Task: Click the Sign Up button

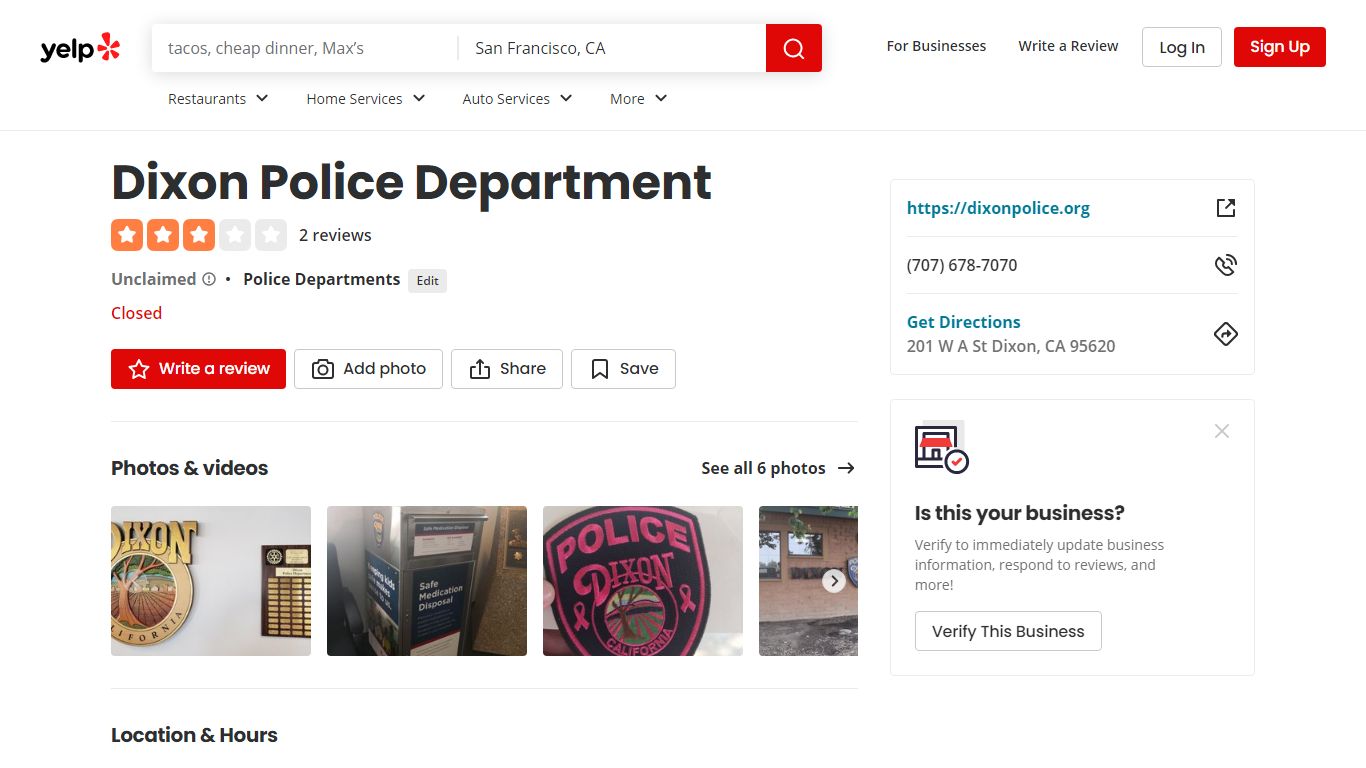Action: coord(1280,47)
